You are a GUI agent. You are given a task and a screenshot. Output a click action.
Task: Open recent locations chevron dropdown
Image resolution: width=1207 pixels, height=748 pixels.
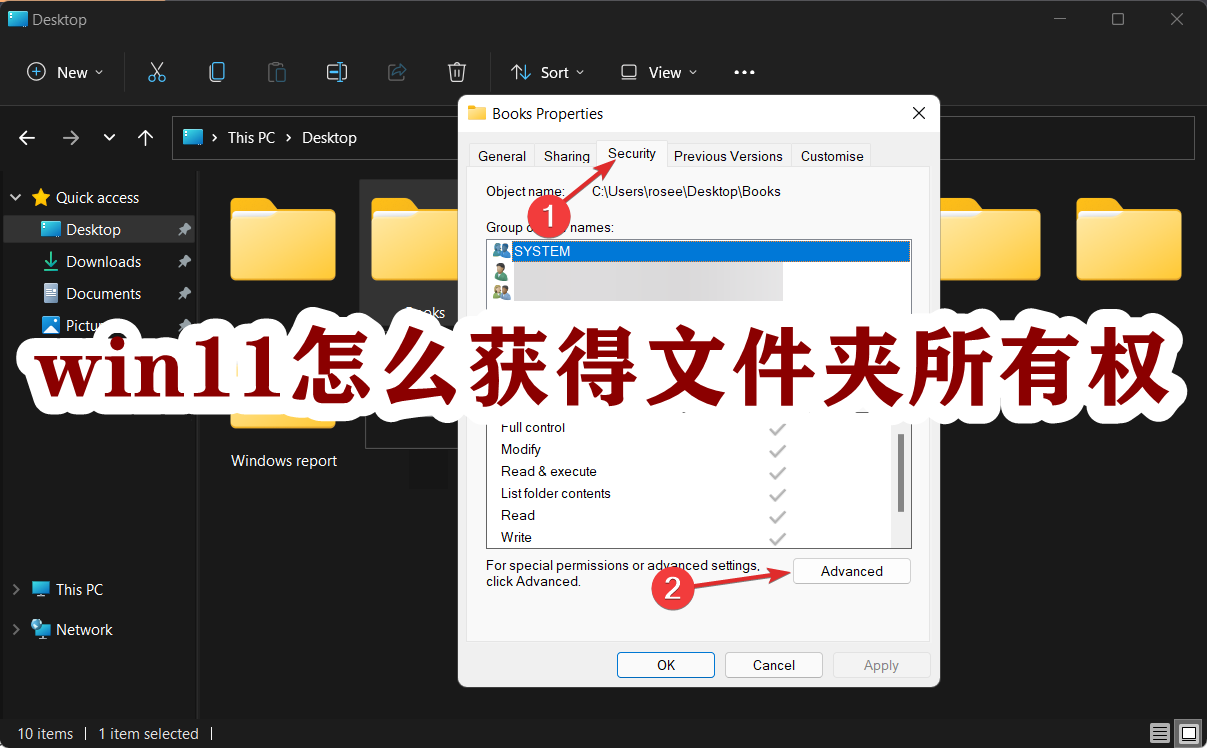109,138
